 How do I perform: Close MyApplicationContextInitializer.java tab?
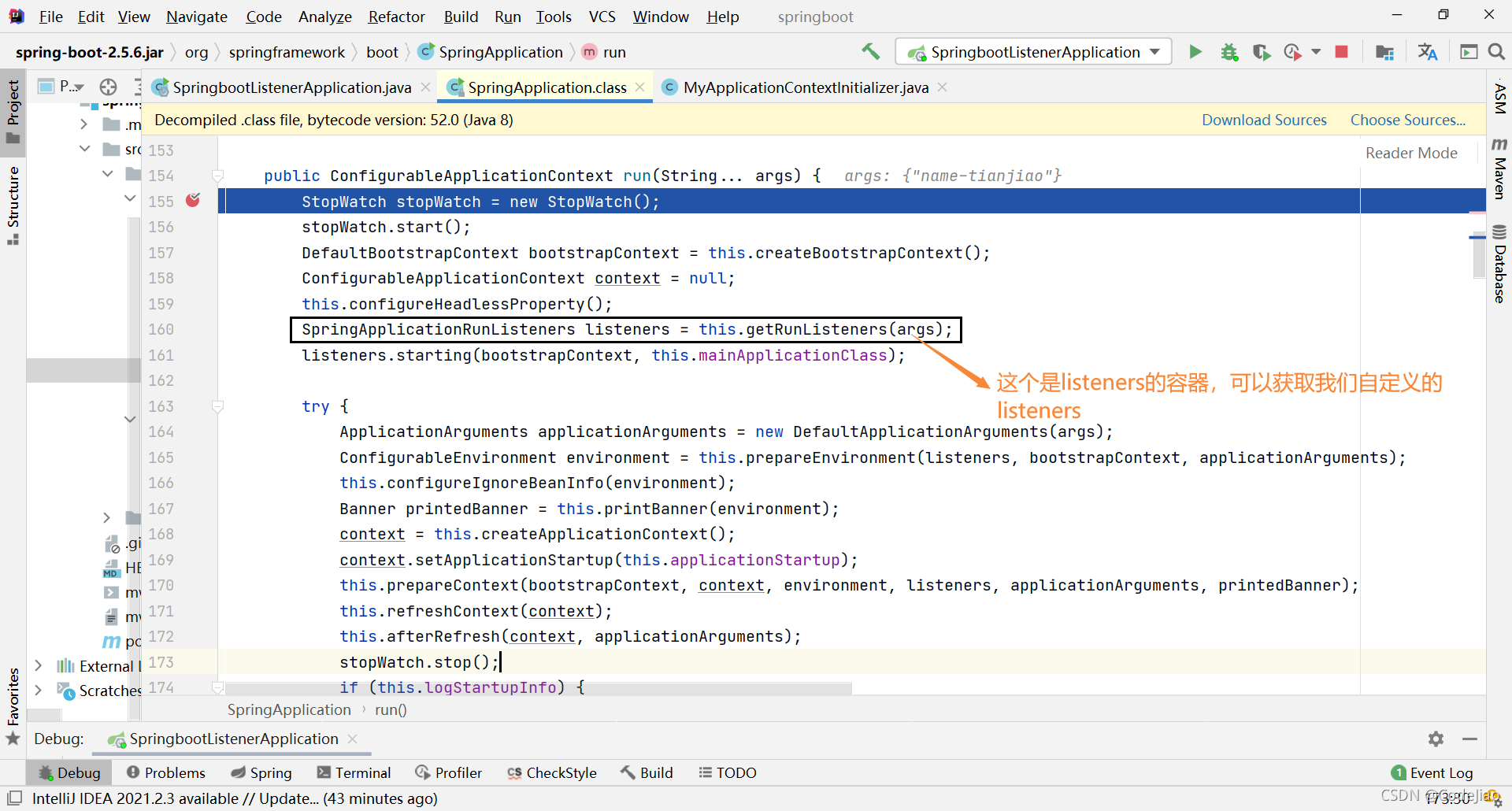click(x=943, y=87)
